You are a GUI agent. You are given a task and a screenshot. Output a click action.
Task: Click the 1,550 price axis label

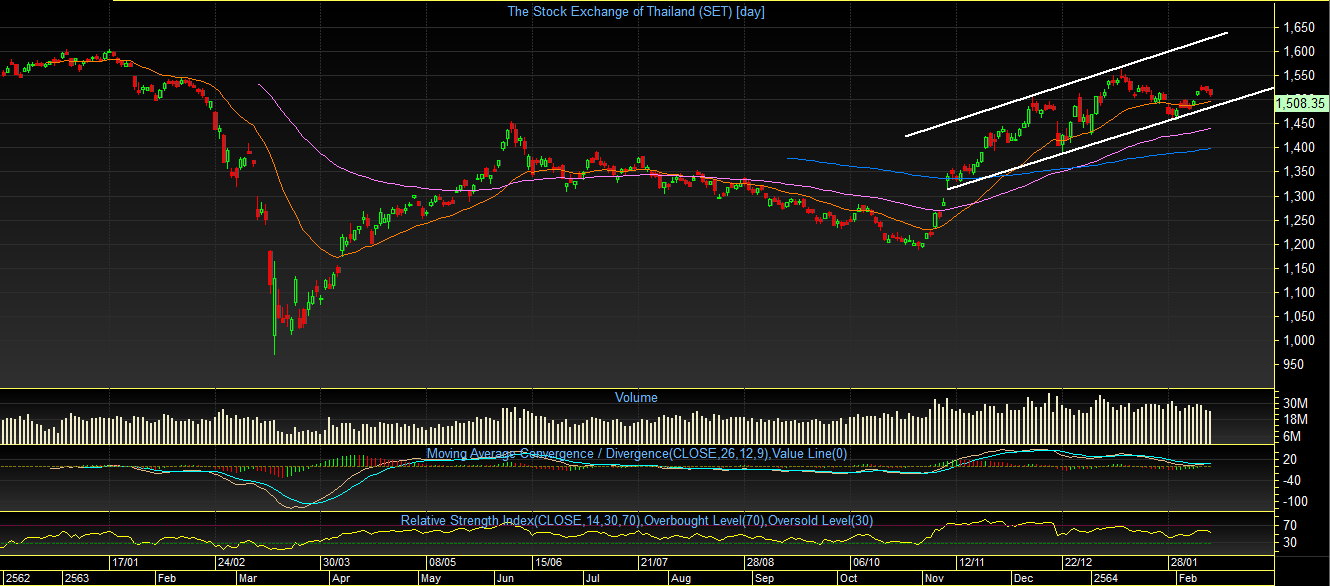pos(1300,76)
